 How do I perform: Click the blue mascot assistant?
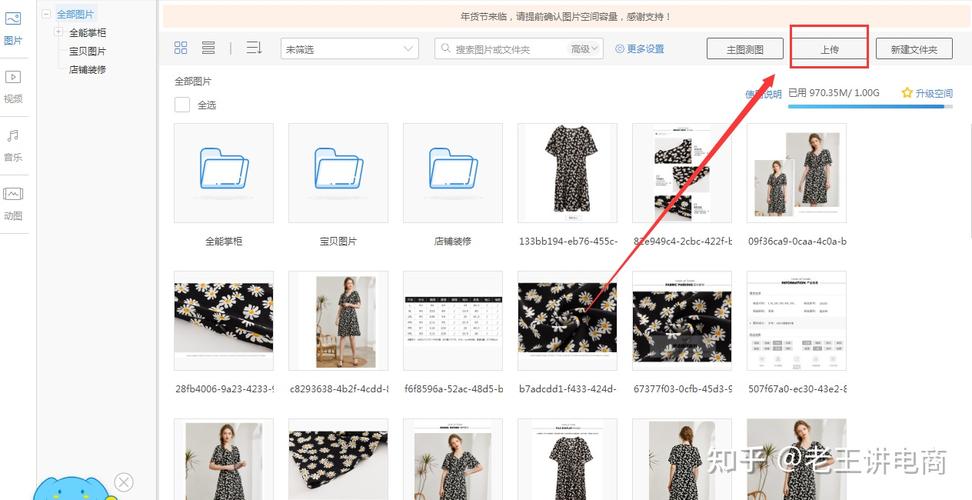click(73, 488)
